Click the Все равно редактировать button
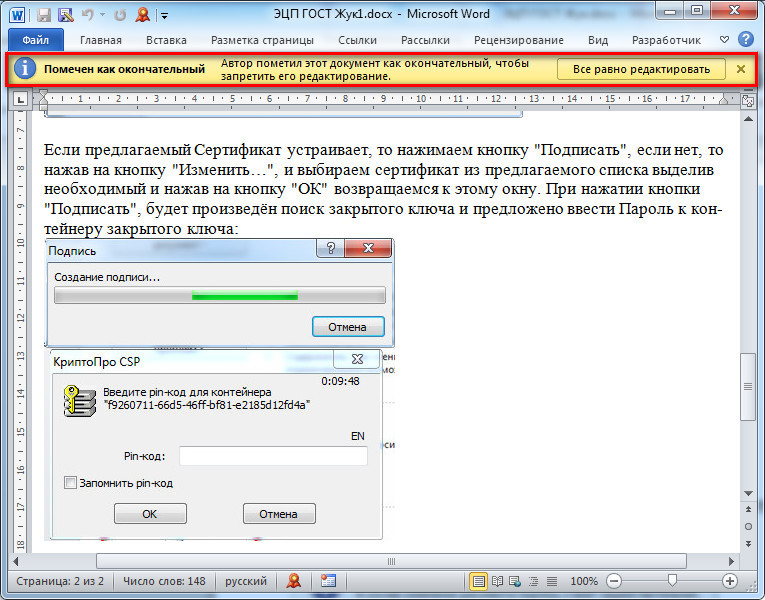765x600 pixels. pyautogui.click(x=641, y=69)
